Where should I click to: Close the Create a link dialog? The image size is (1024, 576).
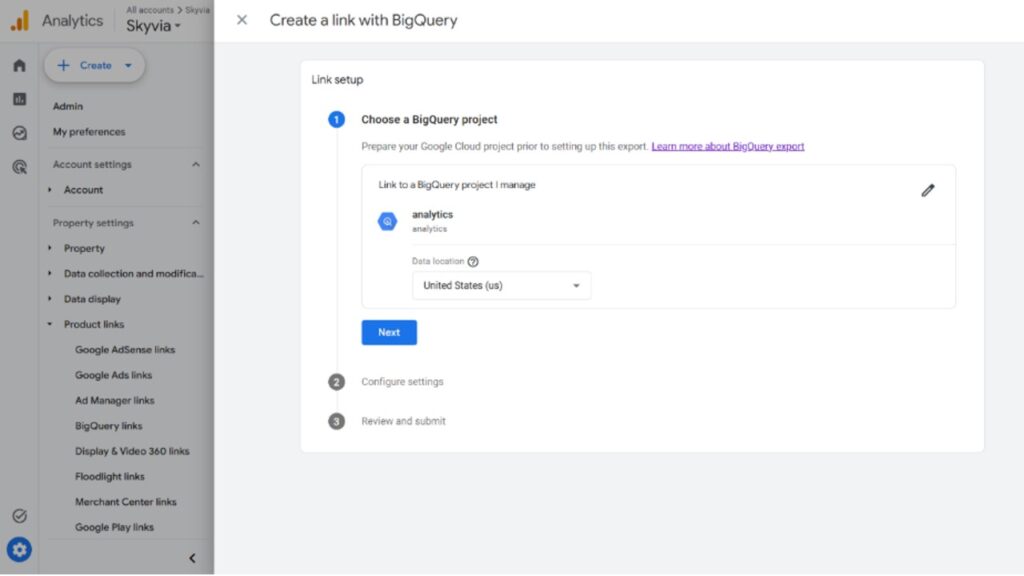pos(242,20)
